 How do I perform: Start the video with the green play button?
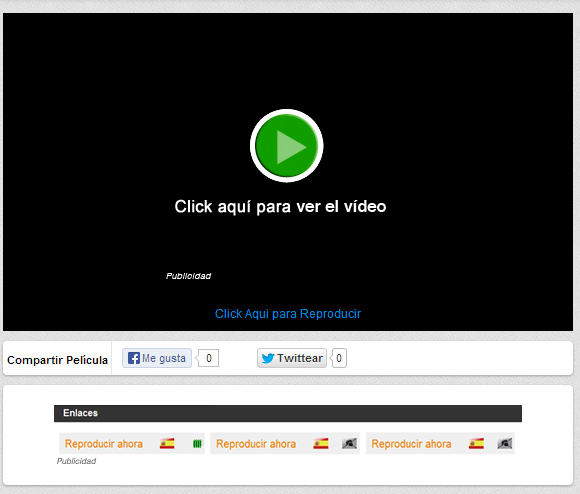point(287,146)
